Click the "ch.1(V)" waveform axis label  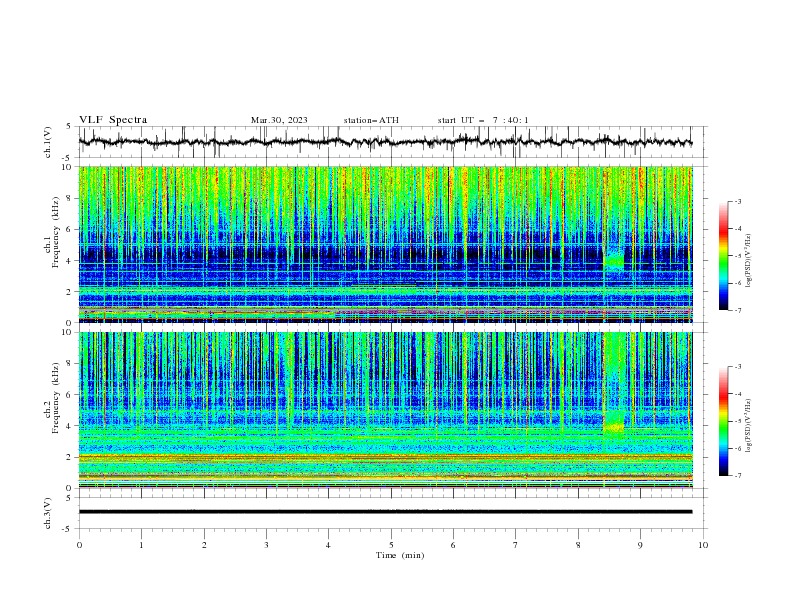[x=48, y=142]
